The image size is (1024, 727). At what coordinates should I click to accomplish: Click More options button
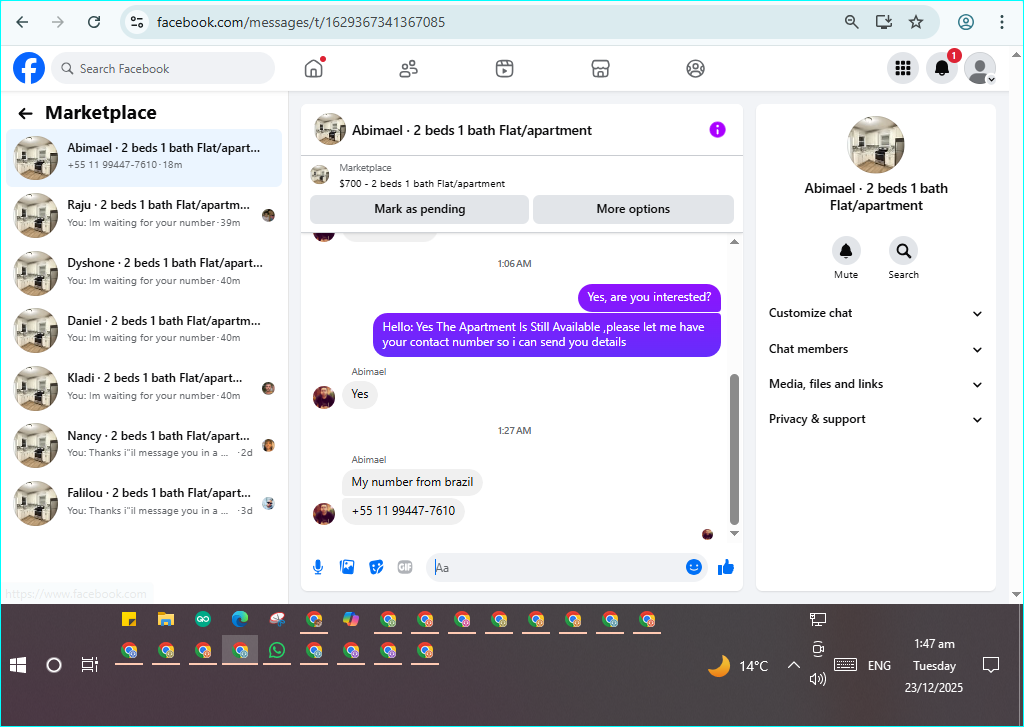(633, 209)
